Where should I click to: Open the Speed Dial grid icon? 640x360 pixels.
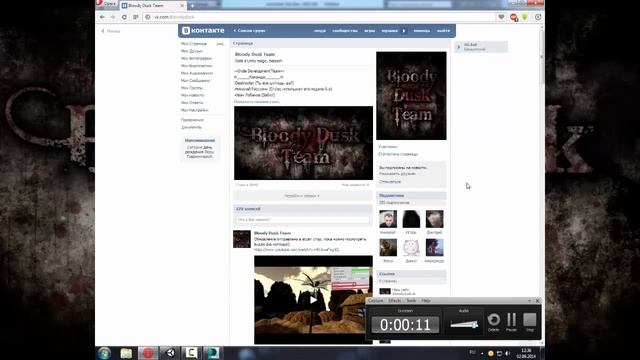pyautogui.click(x=136, y=17)
